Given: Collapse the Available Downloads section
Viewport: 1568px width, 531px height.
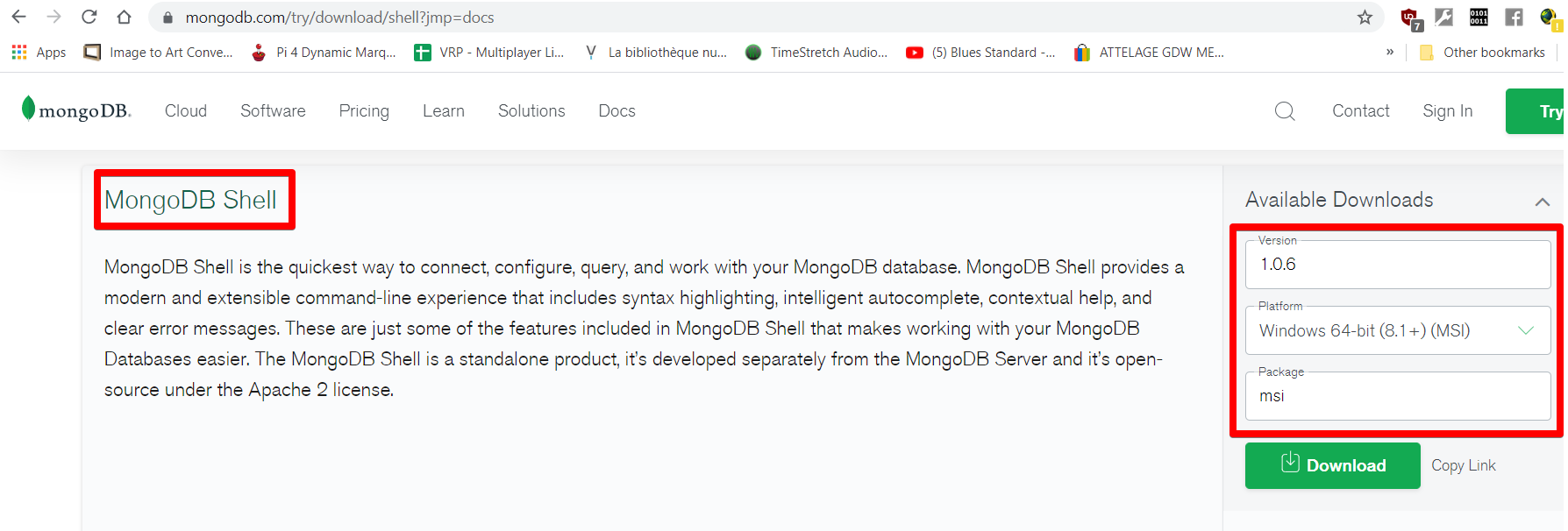Looking at the screenshot, I should coord(1542,202).
